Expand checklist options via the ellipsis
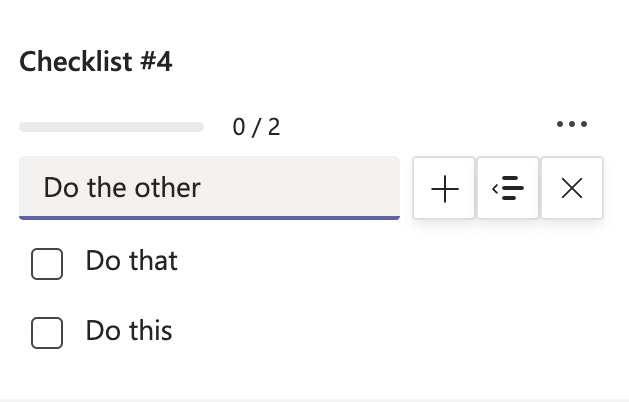The image size is (629, 402). coord(572,125)
